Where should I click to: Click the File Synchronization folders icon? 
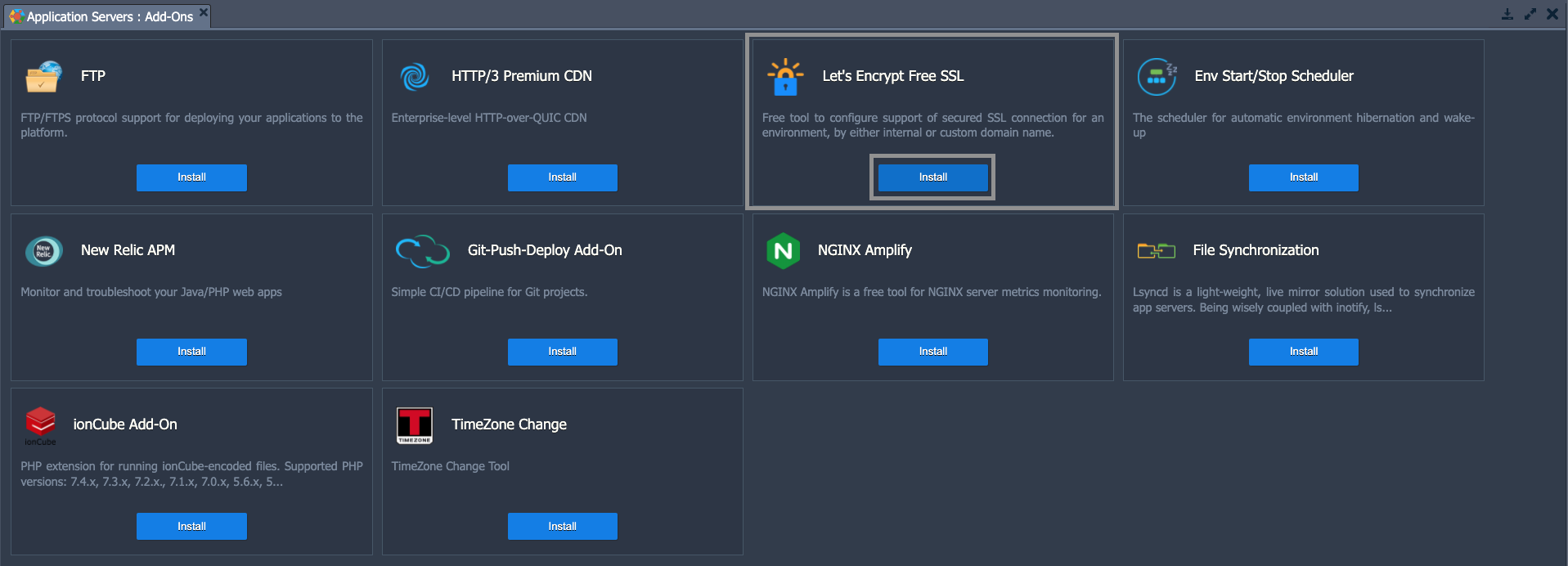click(x=1156, y=251)
